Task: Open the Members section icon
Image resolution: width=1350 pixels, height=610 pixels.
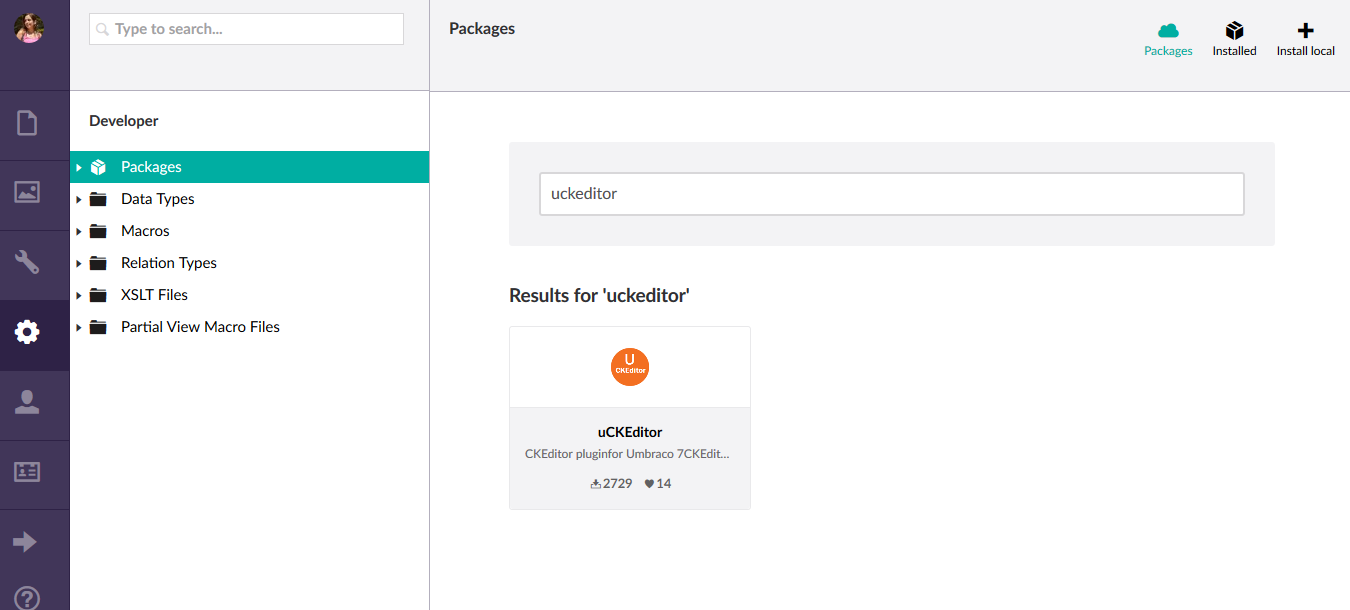Action: pyautogui.click(x=27, y=472)
